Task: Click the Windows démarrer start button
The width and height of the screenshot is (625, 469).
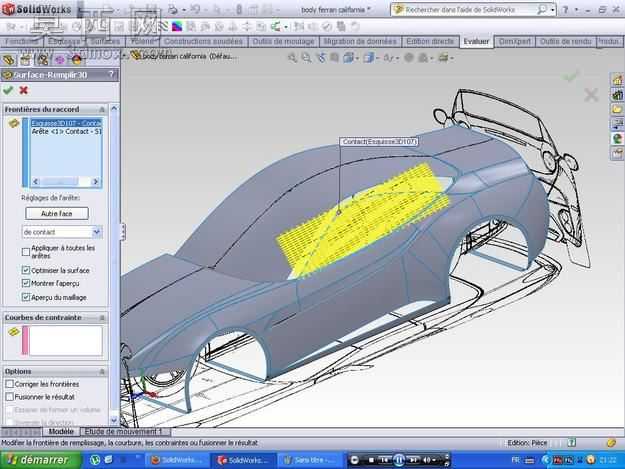Action: (40, 460)
